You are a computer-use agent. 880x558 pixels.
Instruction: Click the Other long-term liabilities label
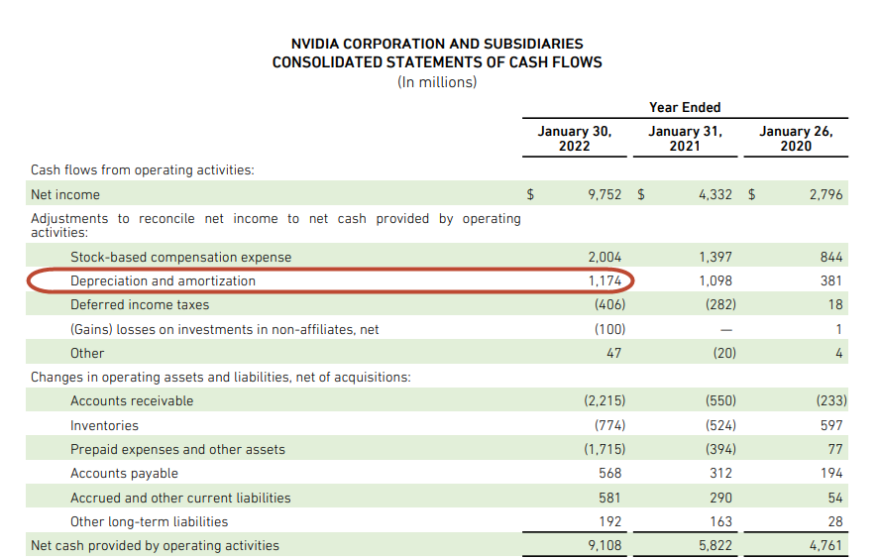click(x=149, y=521)
